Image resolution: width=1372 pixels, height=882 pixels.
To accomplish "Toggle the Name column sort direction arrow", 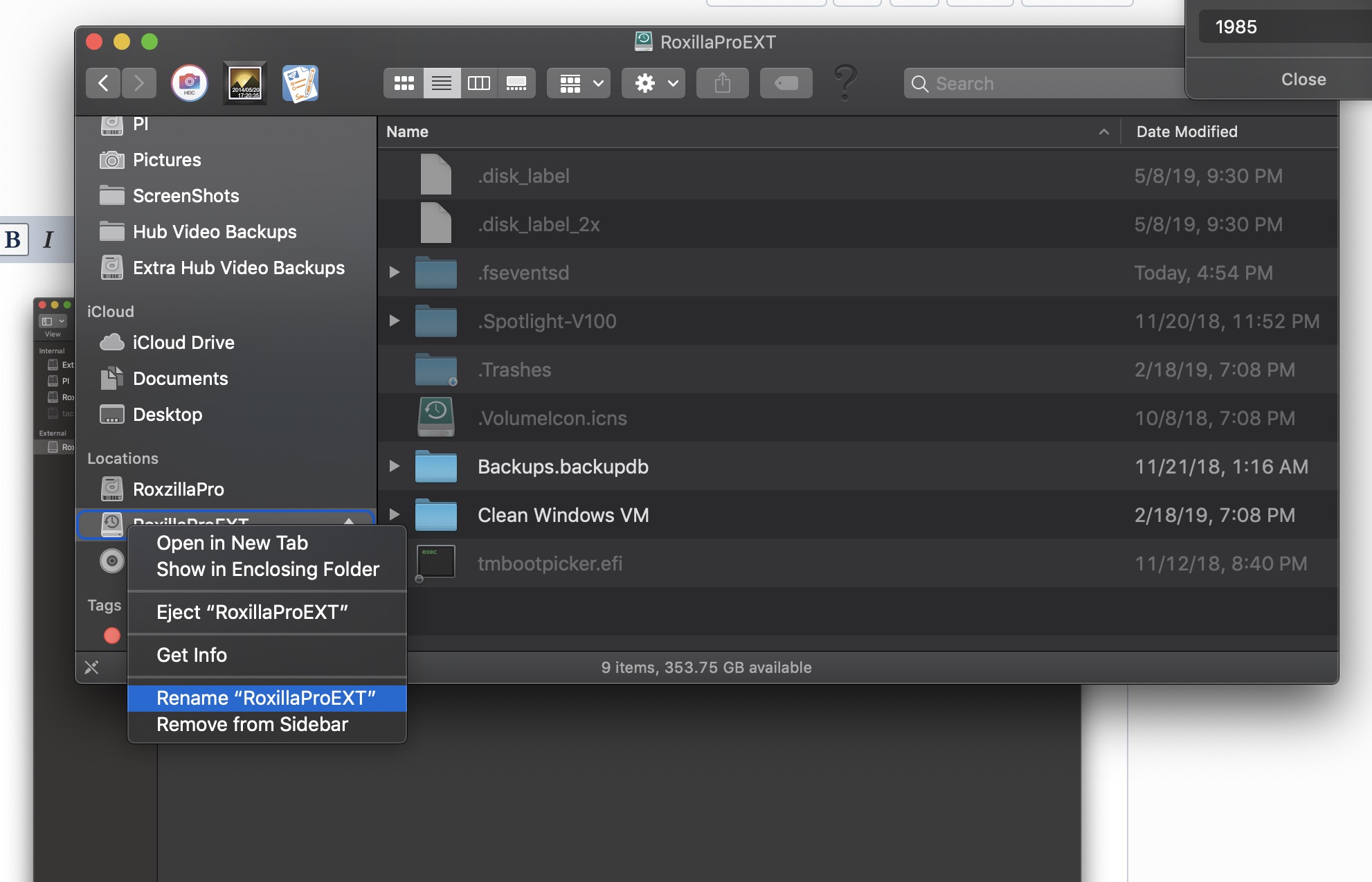I will (1103, 132).
